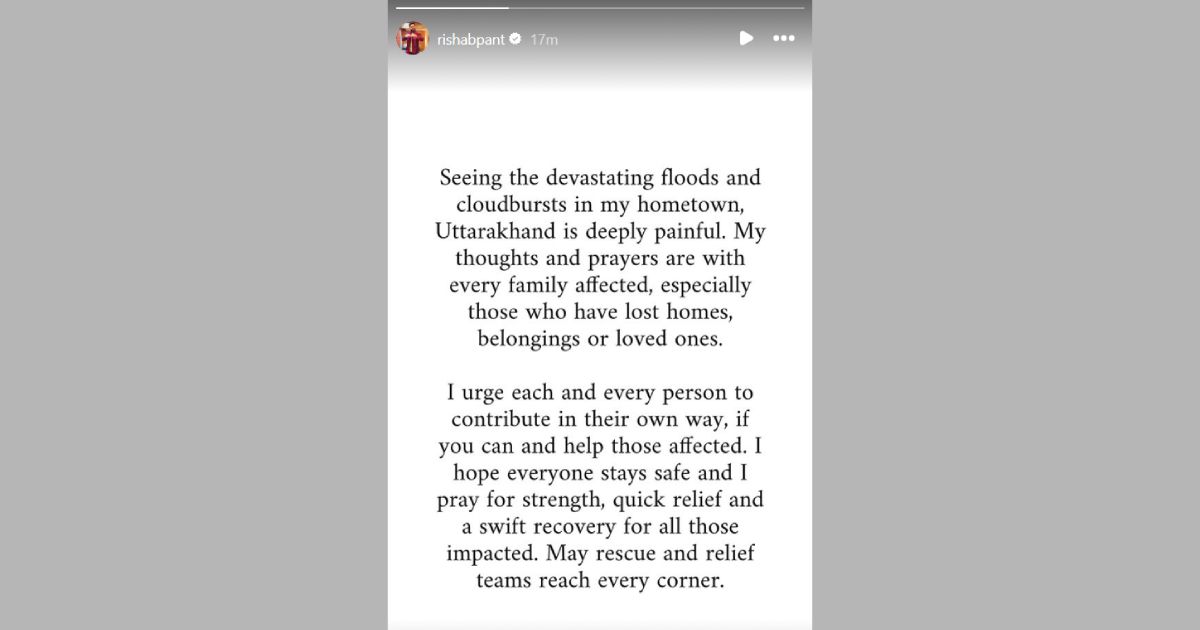This screenshot has height=630, width=1200.
Task: Click the line 'cloudbursts in my hometown,'
Action: click(x=600, y=205)
